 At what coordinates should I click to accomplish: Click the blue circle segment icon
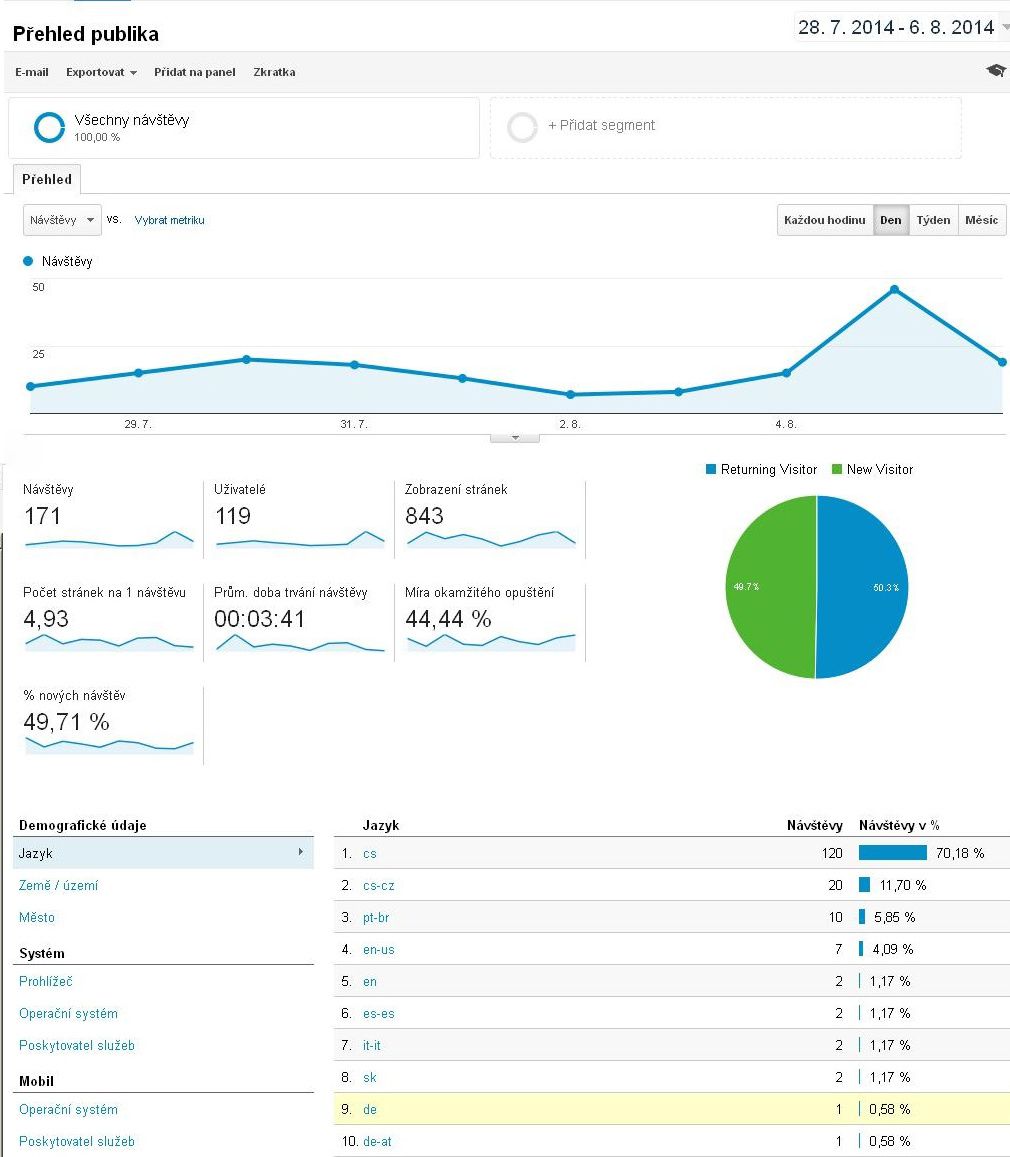[x=49, y=127]
